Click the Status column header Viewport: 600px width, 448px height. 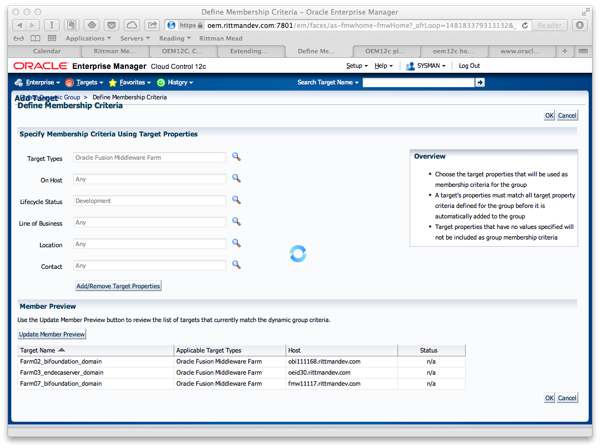[432, 350]
